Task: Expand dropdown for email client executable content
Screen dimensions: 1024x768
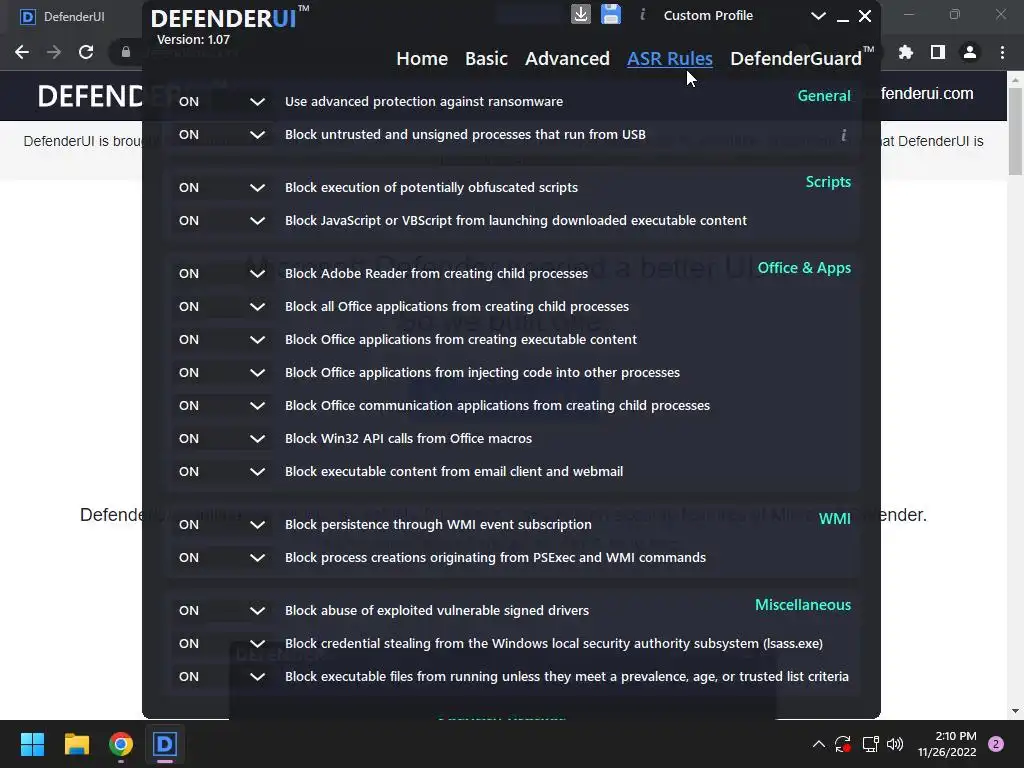Action: point(257,472)
